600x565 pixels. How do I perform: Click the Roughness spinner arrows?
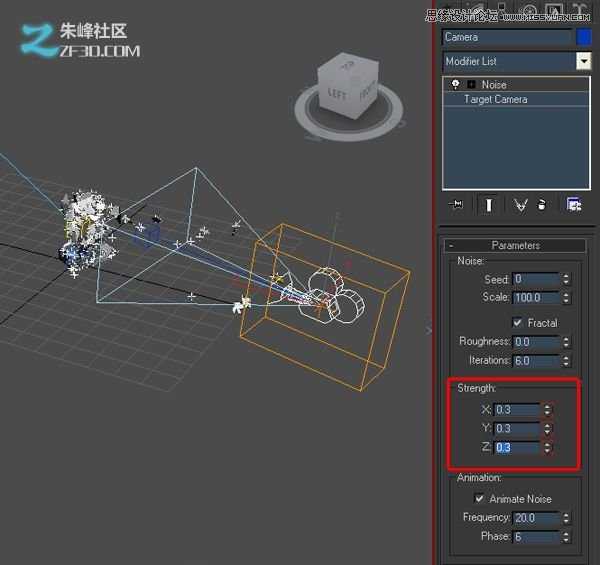566,342
